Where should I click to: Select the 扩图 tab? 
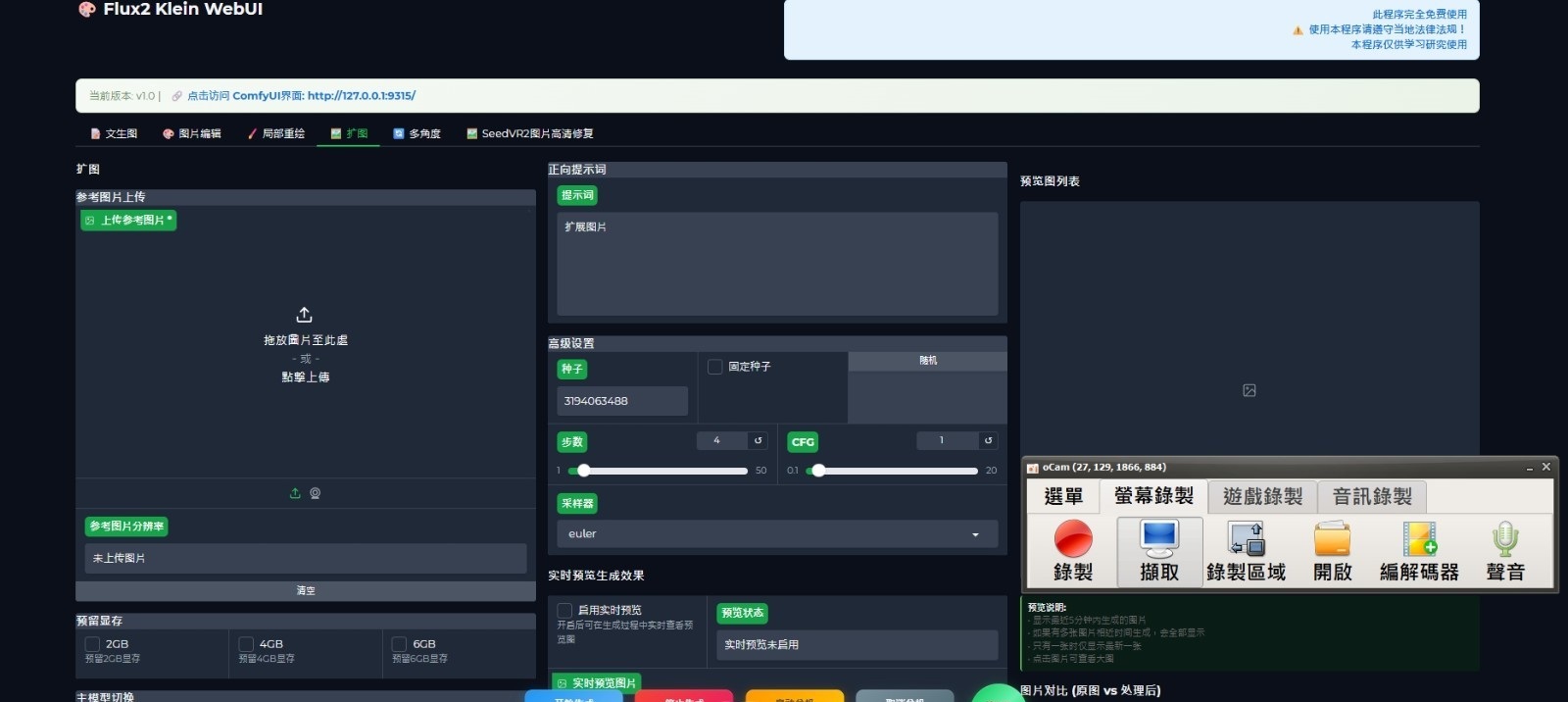coord(349,133)
